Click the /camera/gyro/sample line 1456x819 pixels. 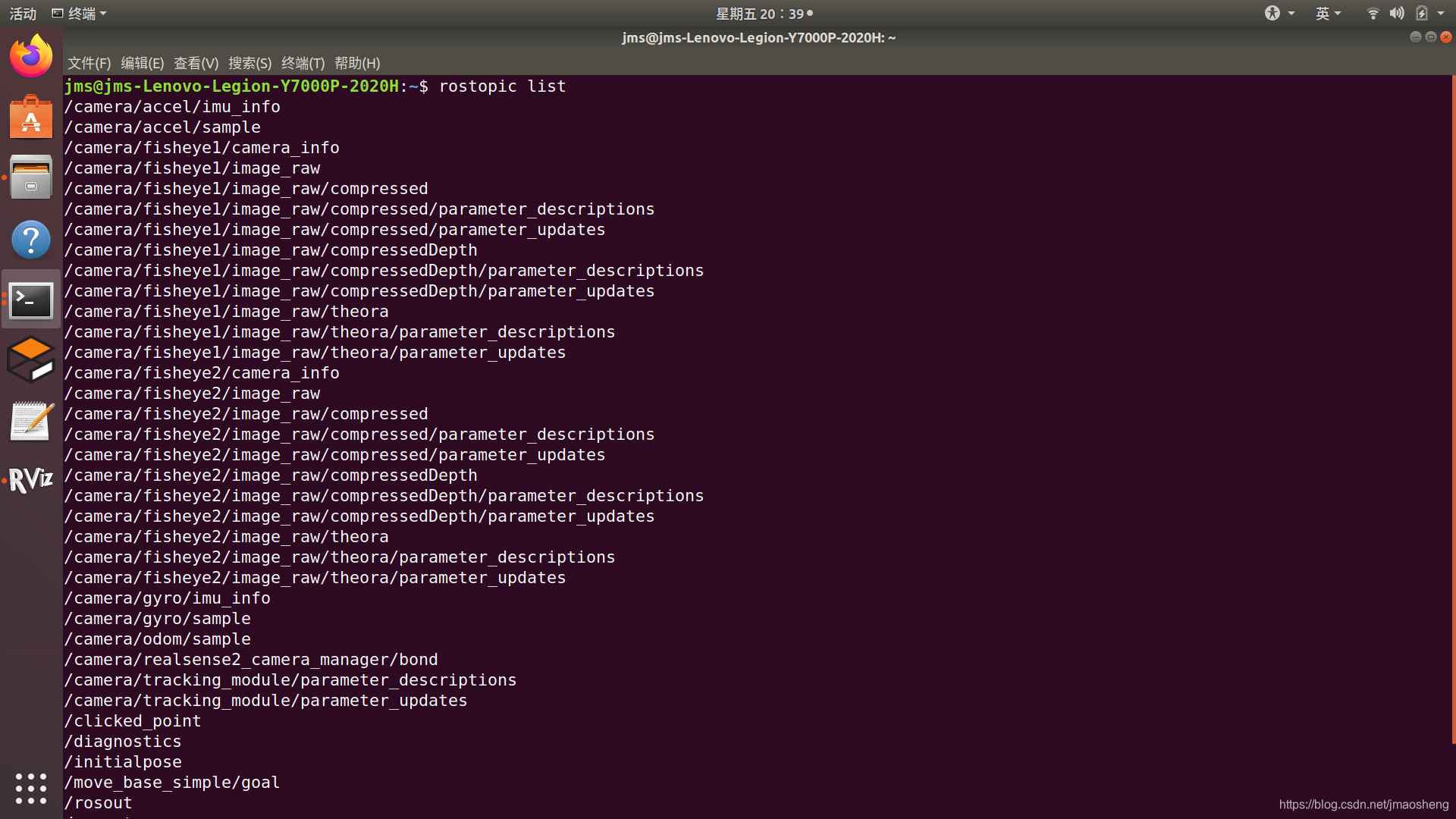[157, 618]
